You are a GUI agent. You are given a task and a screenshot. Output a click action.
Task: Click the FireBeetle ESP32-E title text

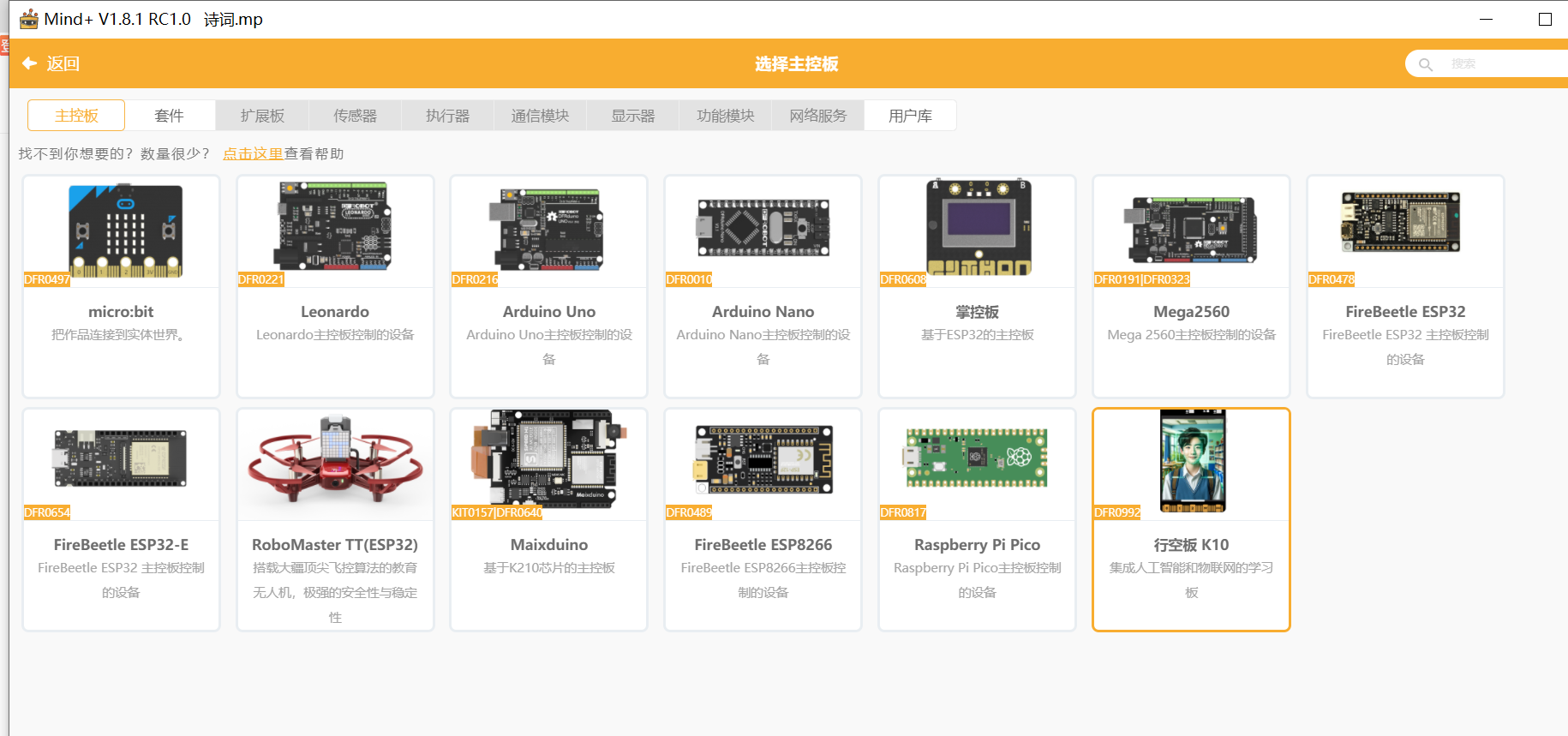click(121, 545)
